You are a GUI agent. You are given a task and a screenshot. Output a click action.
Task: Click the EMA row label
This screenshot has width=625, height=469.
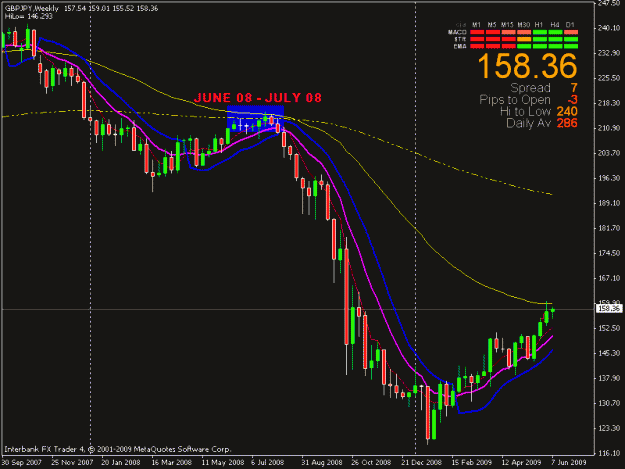coord(460,46)
